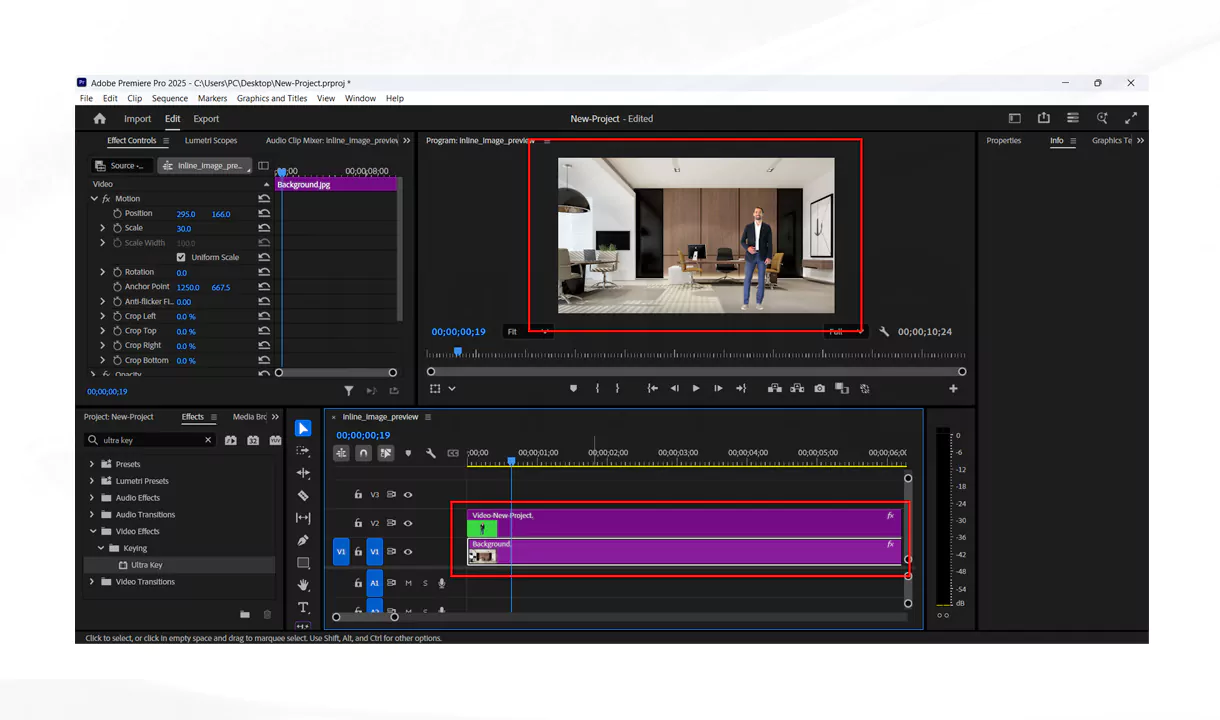Click Mark Out in Program Monitor
The width and height of the screenshot is (1220, 720).
pyautogui.click(x=617, y=388)
